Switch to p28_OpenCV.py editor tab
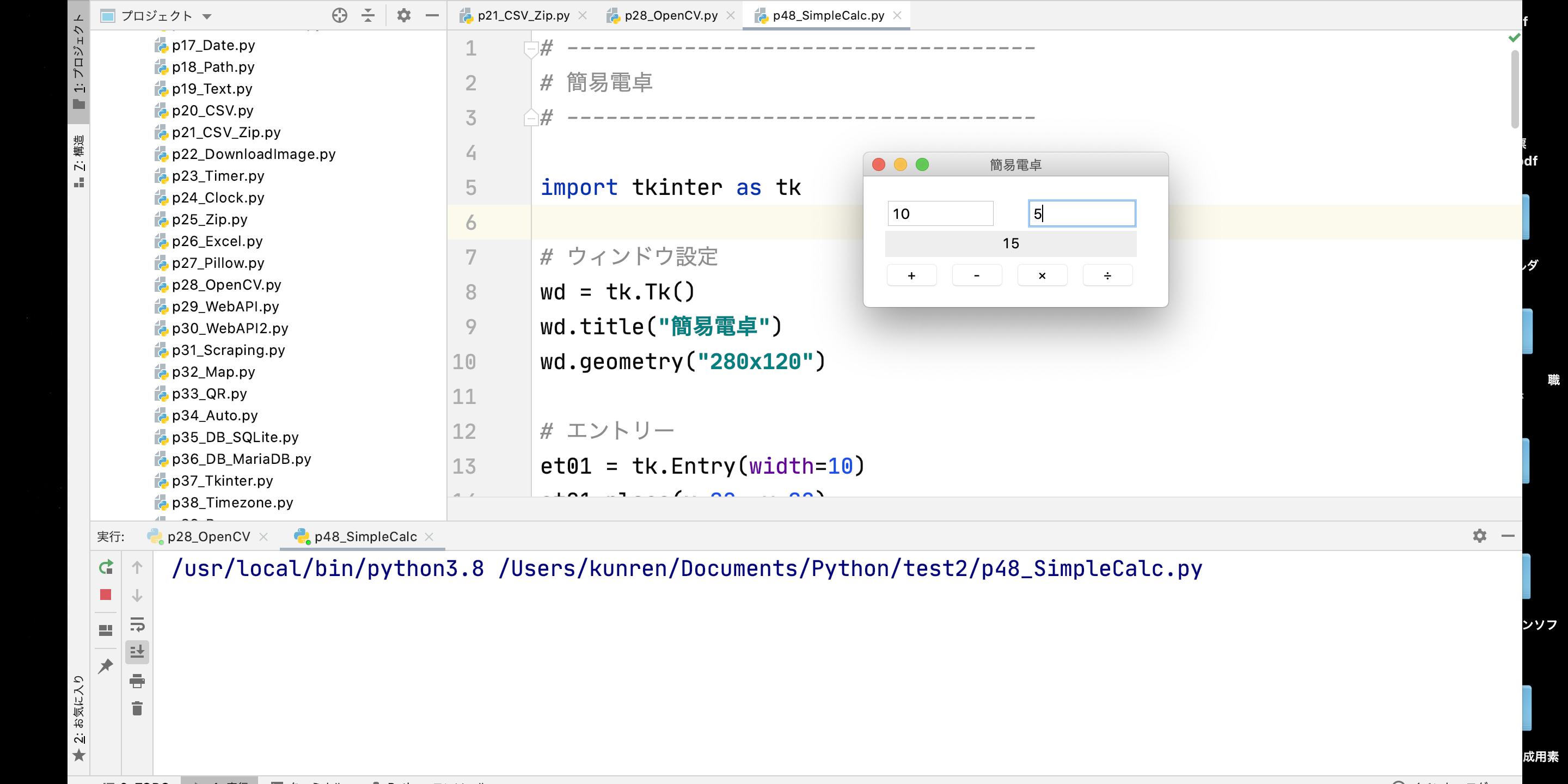This screenshot has width=1568, height=784. coord(670,16)
